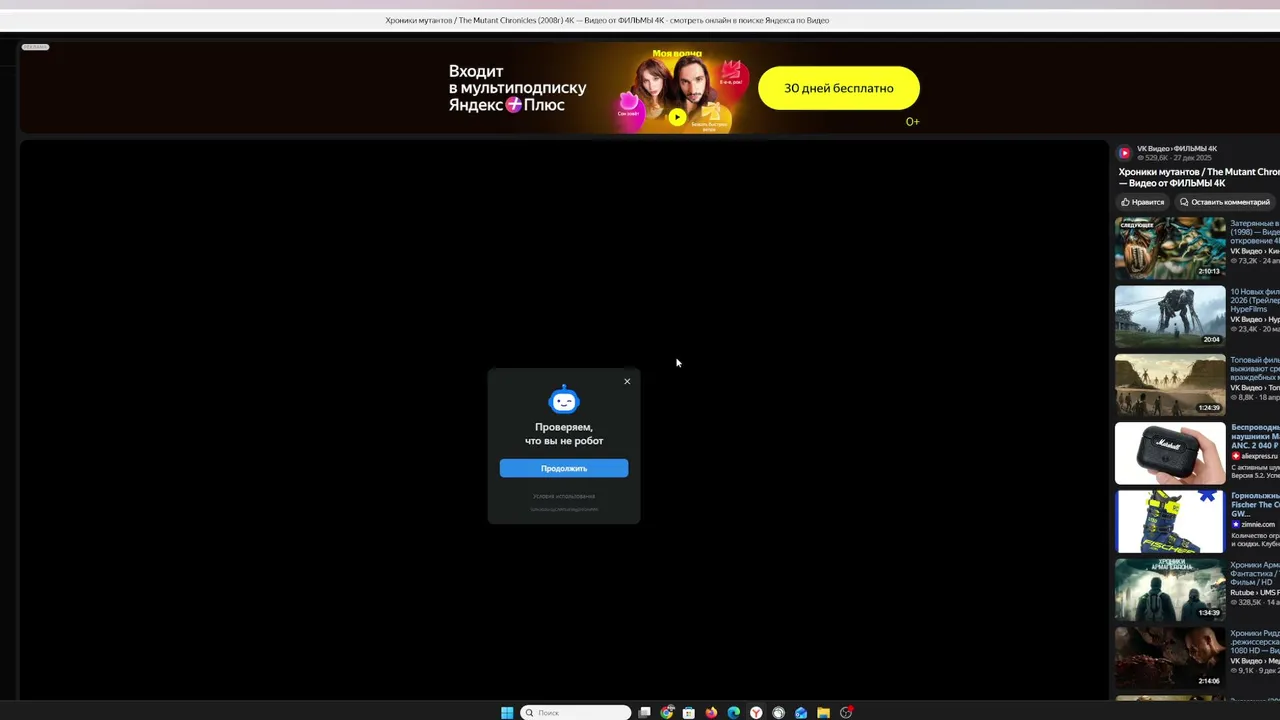
Task: Click the Нравится like button
Action: tap(1142, 202)
